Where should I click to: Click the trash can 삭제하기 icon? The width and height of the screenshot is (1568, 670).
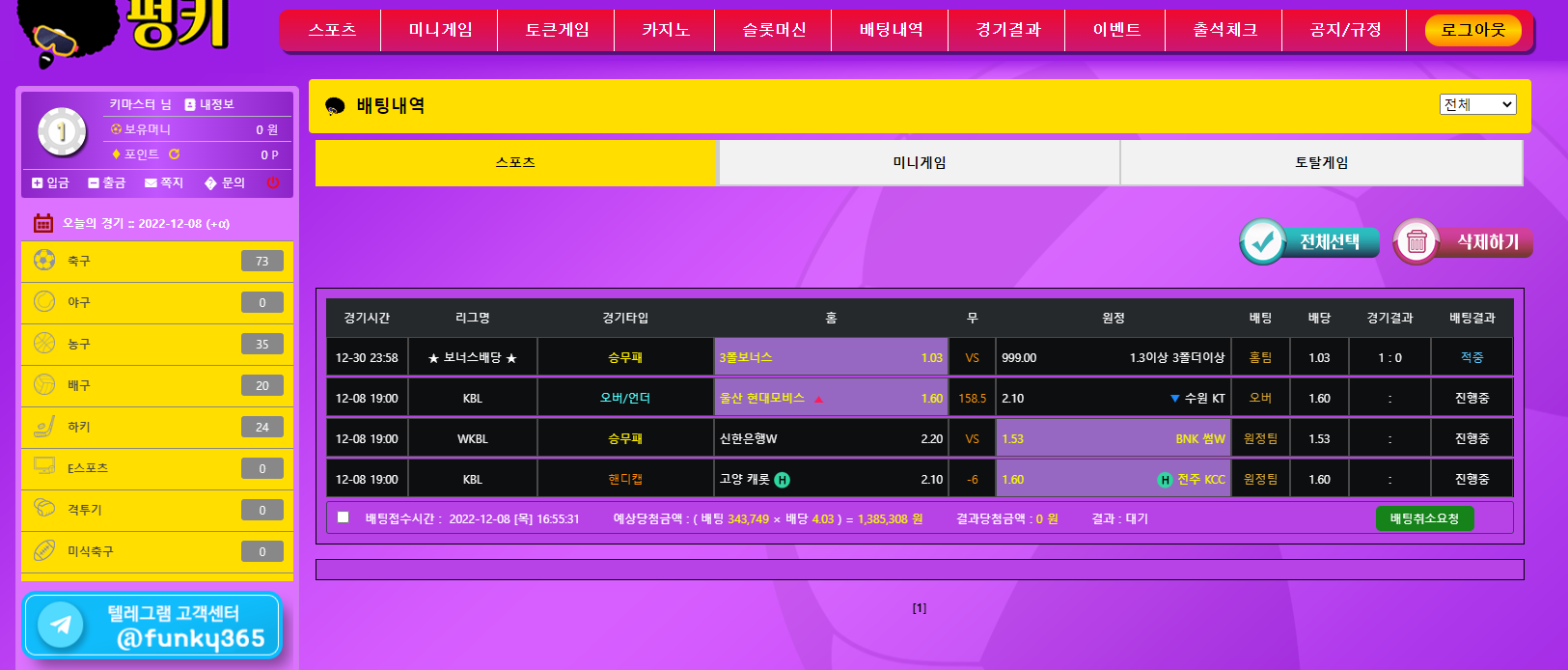[x=1416, y=242]
